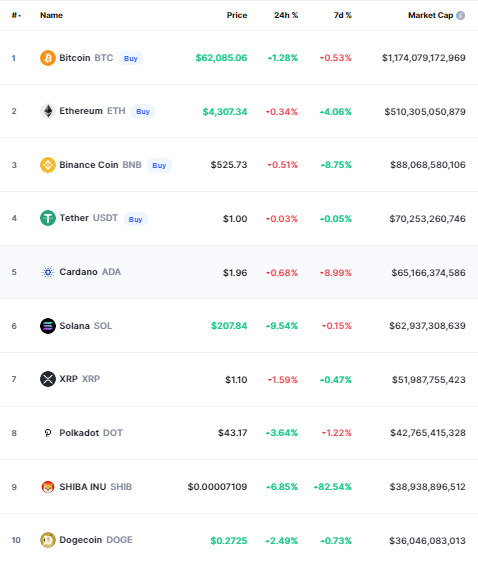Image resolution: width=478 pixels, height=561 pixels.
Task: Click the Solana striped logo icon
Action: click(x=48, y=326)
